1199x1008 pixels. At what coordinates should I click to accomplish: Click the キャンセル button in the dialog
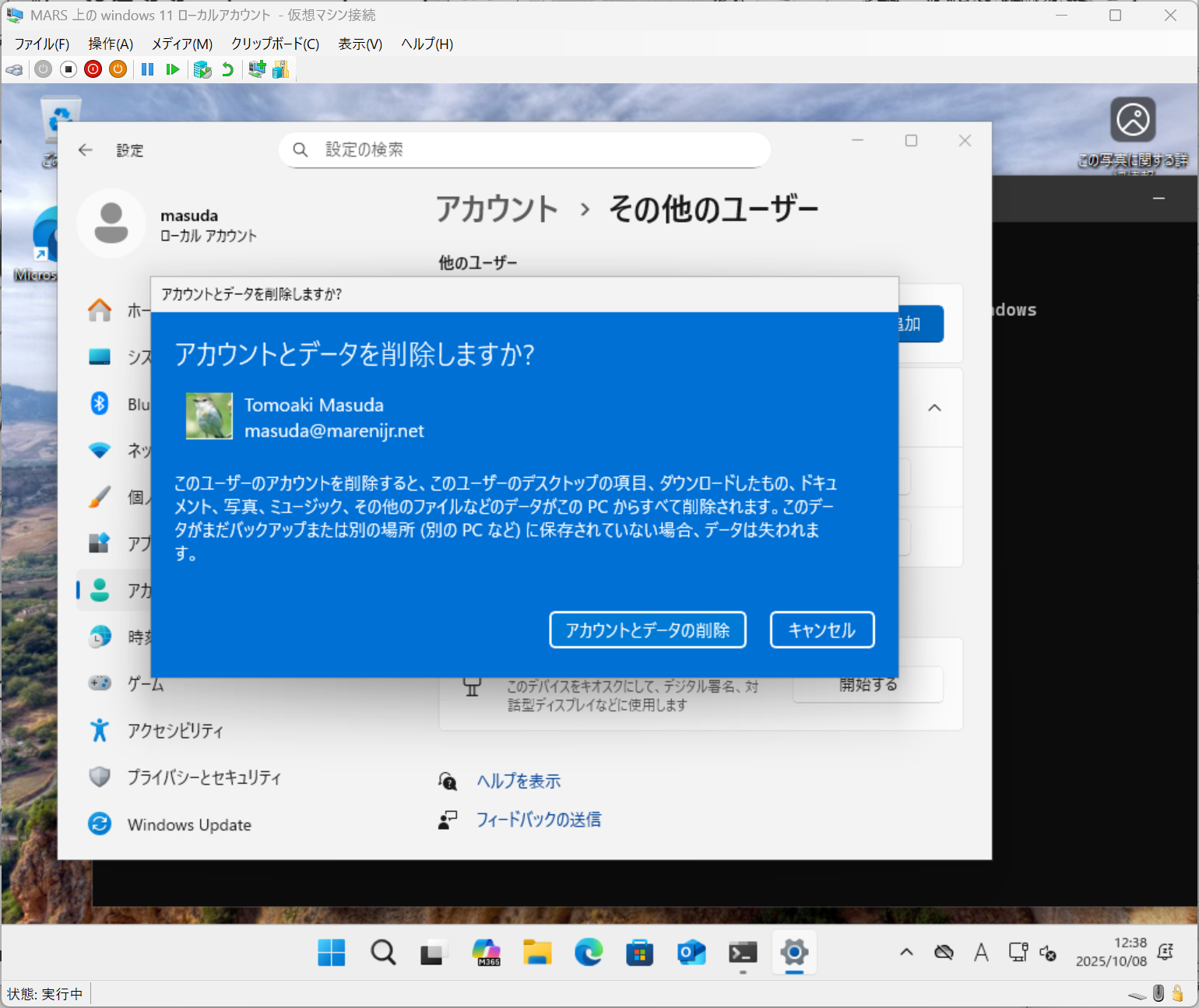pos(821,630)
